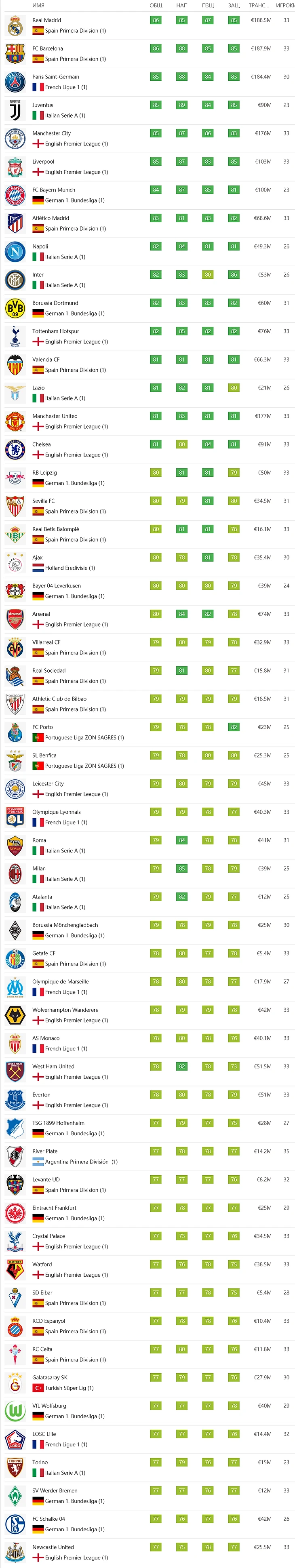The width and height of the screenshot is (295, 1568).
Task: Open Turkish Süper Lig league link
Action: pyautogui.click(x=70, y=1388)
